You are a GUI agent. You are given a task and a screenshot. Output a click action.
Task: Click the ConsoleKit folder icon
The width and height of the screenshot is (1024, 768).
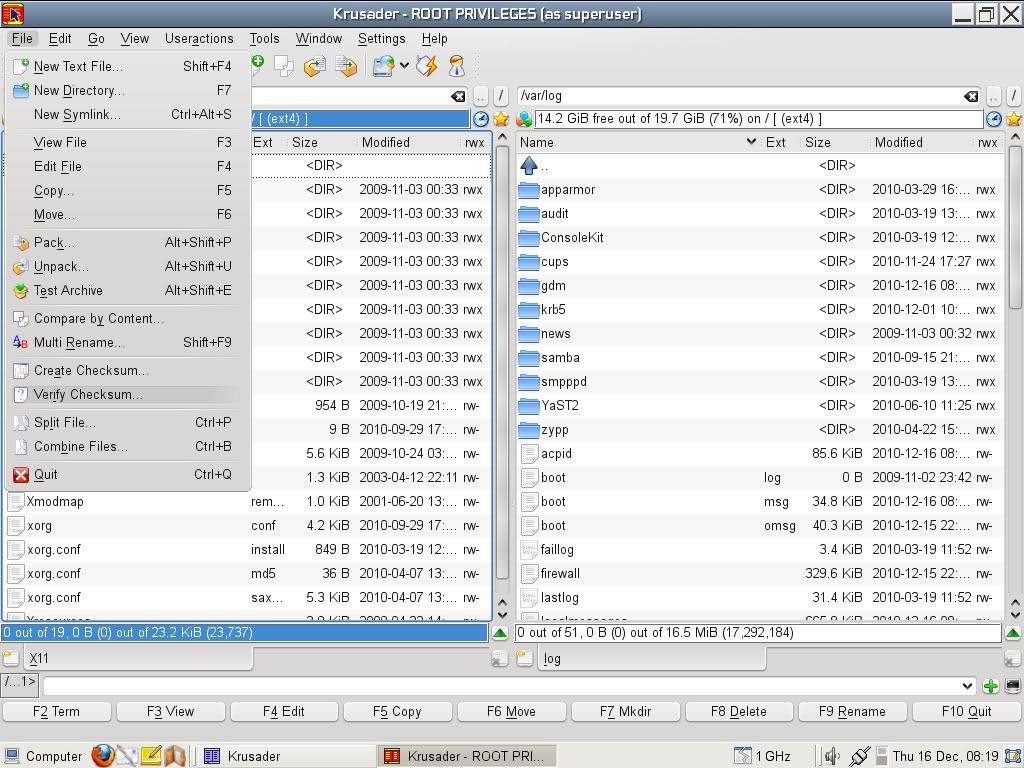click(529, 238)
